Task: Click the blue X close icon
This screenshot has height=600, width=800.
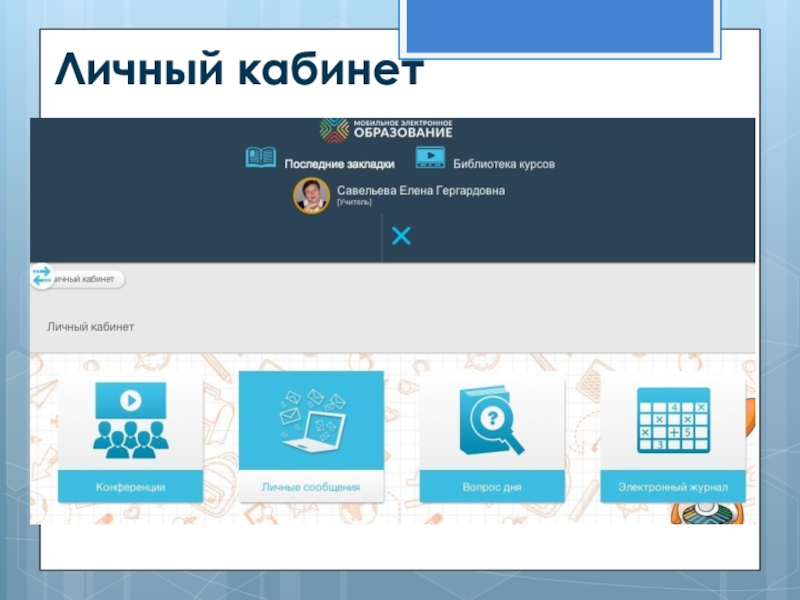Action: 401,236
